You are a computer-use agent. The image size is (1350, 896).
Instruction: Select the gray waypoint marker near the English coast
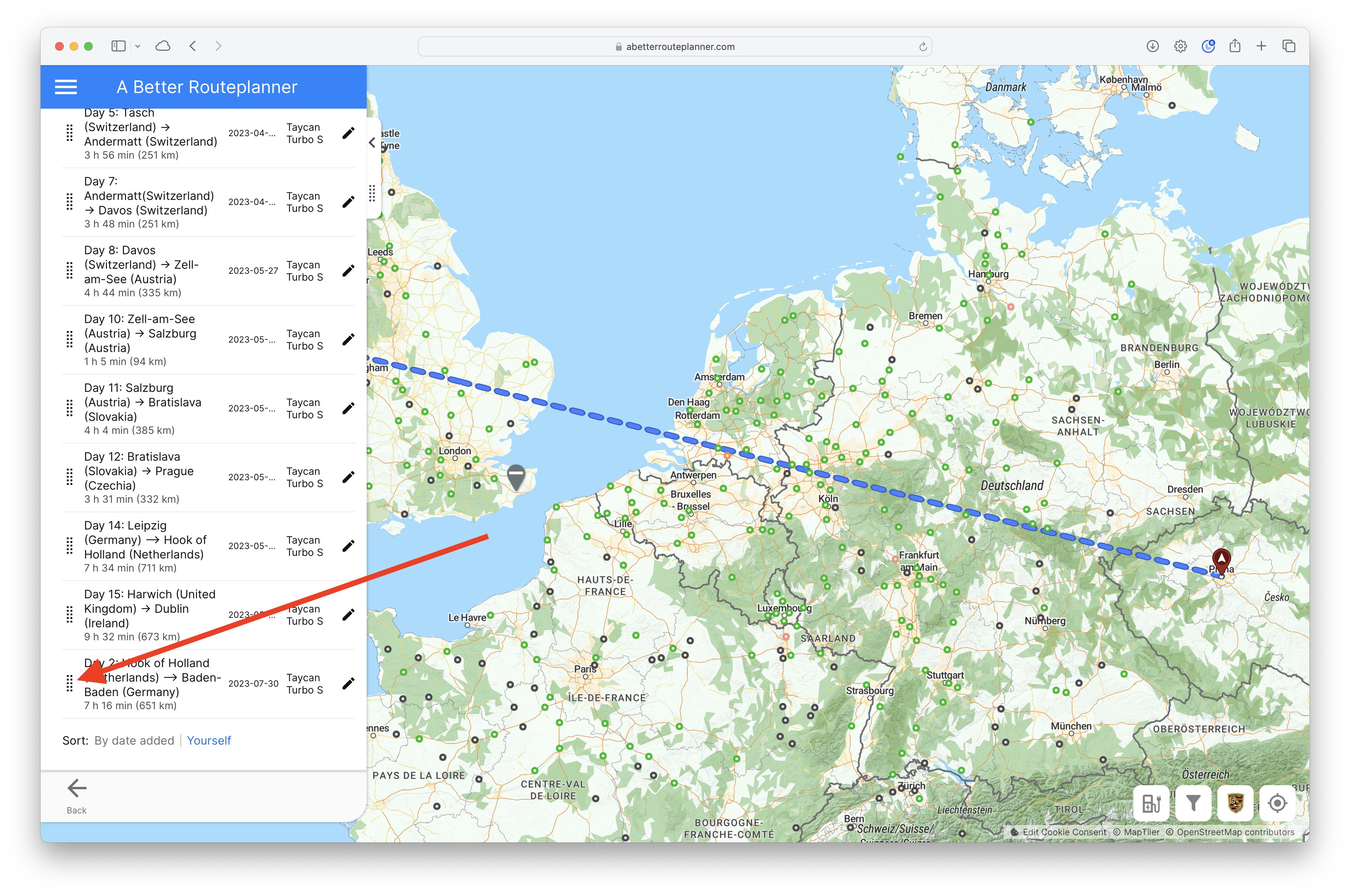[x=516, y=477]
